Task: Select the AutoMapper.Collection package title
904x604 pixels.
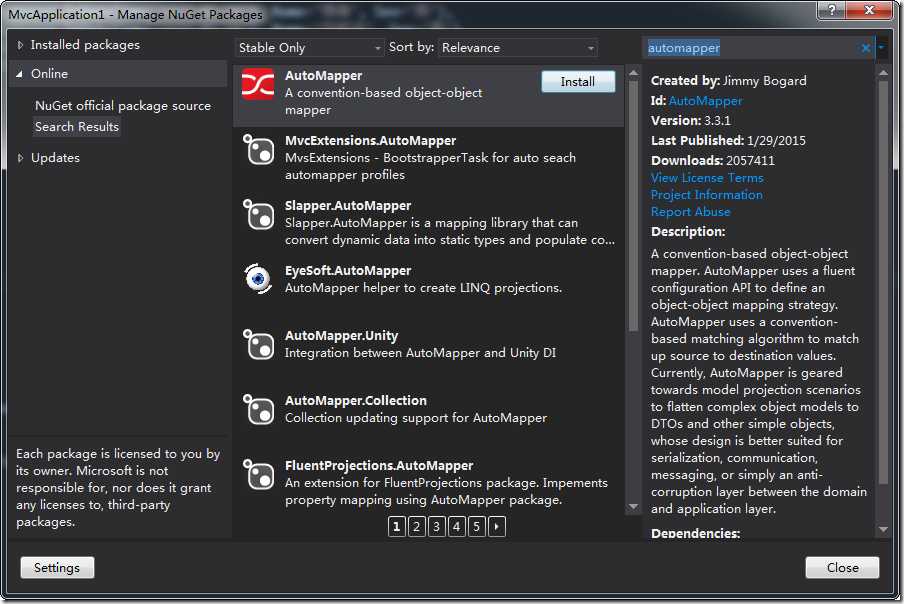Action: [x=356, y=401]
